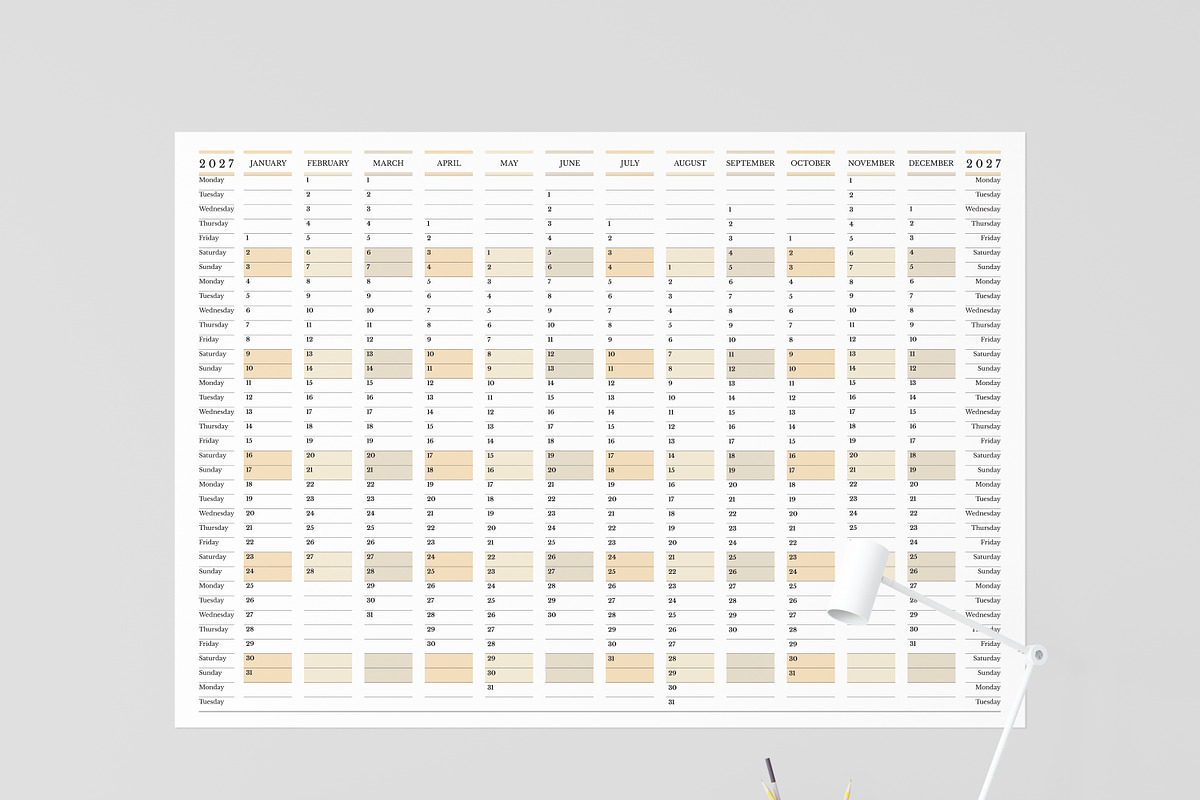
Task: Select the APRIL column heading
Action: [449, 163]
